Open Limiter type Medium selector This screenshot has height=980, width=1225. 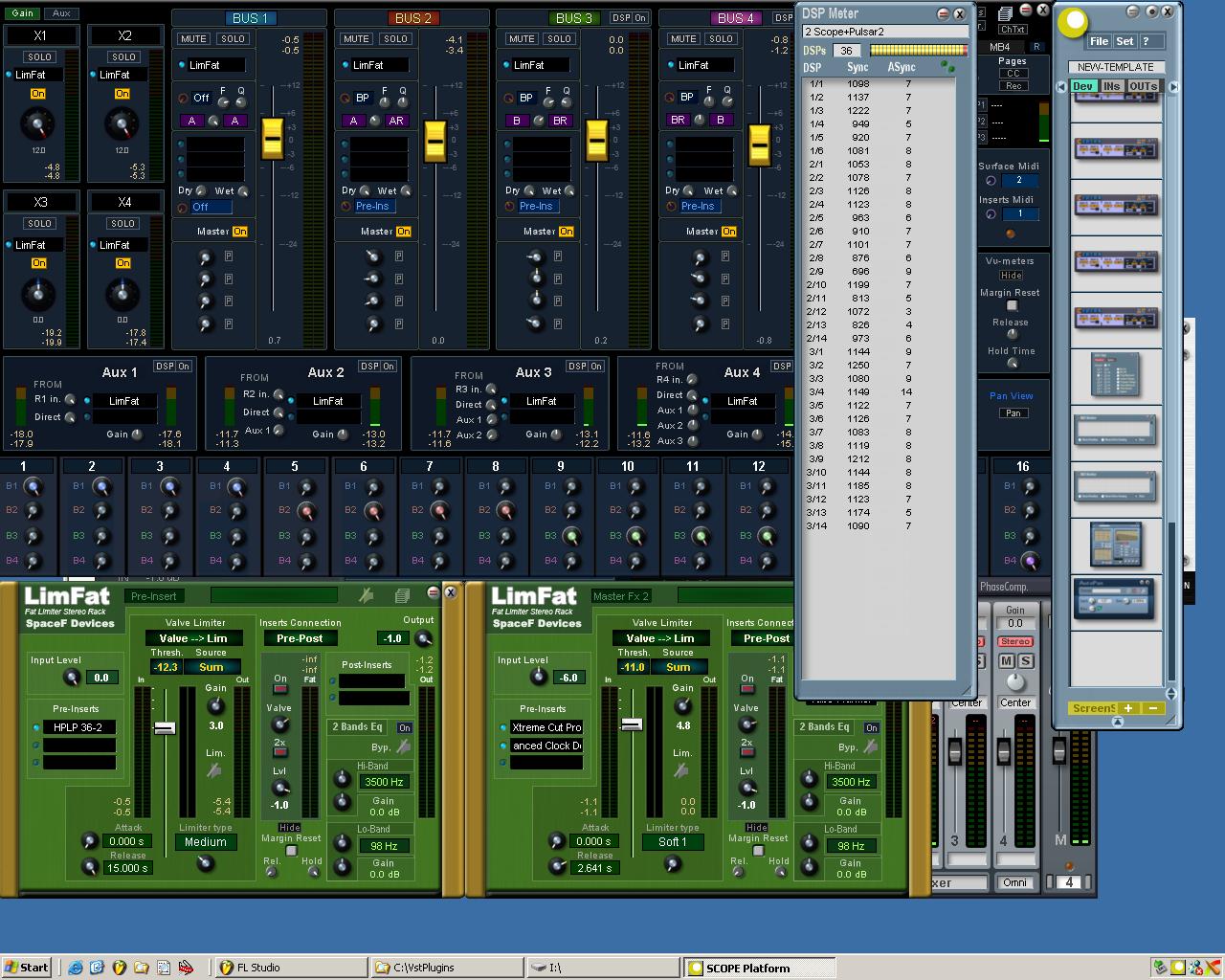pos(206,842)
